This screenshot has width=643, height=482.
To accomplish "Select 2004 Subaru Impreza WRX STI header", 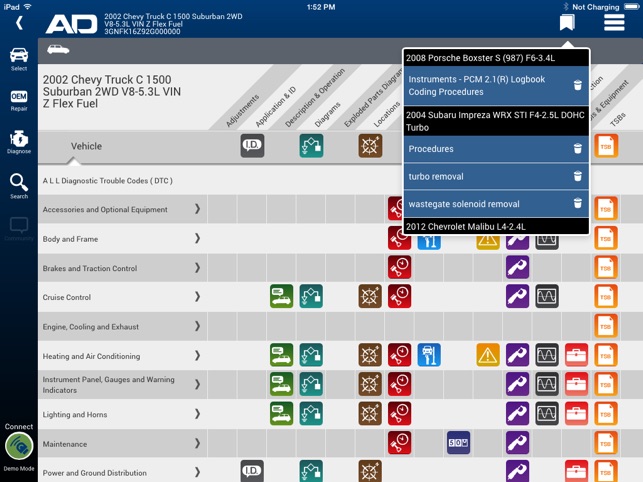I will point(496,121).
